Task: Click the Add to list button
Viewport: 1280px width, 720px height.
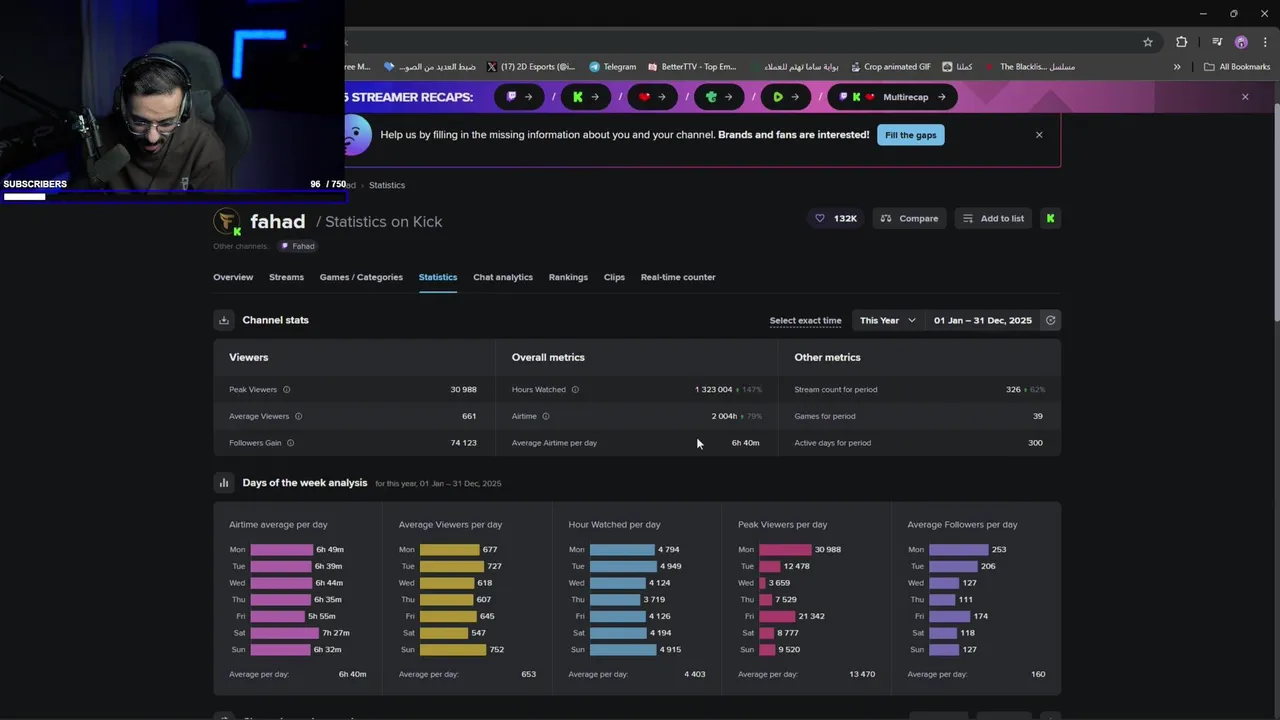Action: 993,218
